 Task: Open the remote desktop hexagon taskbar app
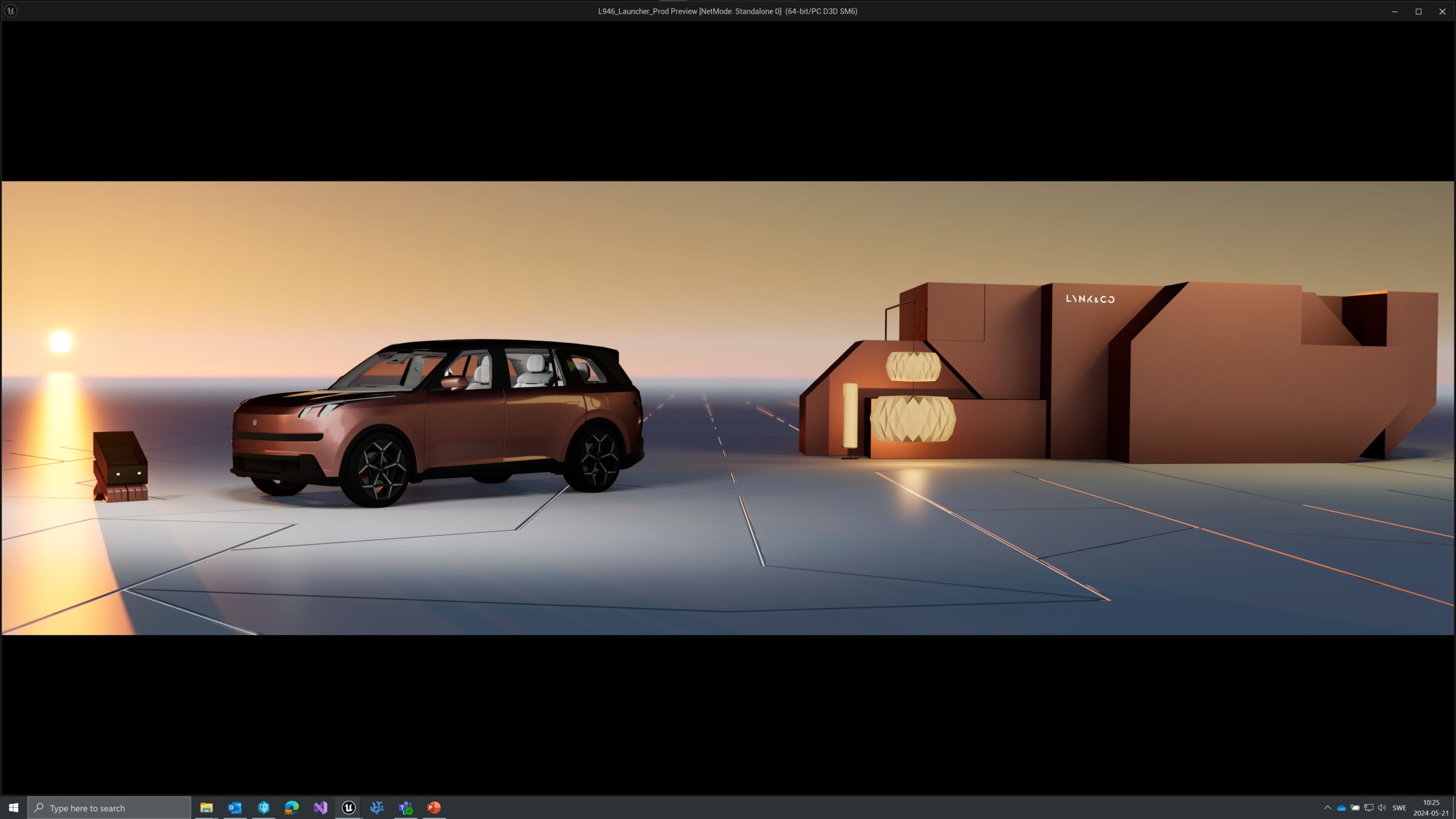click(x=263, y=807)
